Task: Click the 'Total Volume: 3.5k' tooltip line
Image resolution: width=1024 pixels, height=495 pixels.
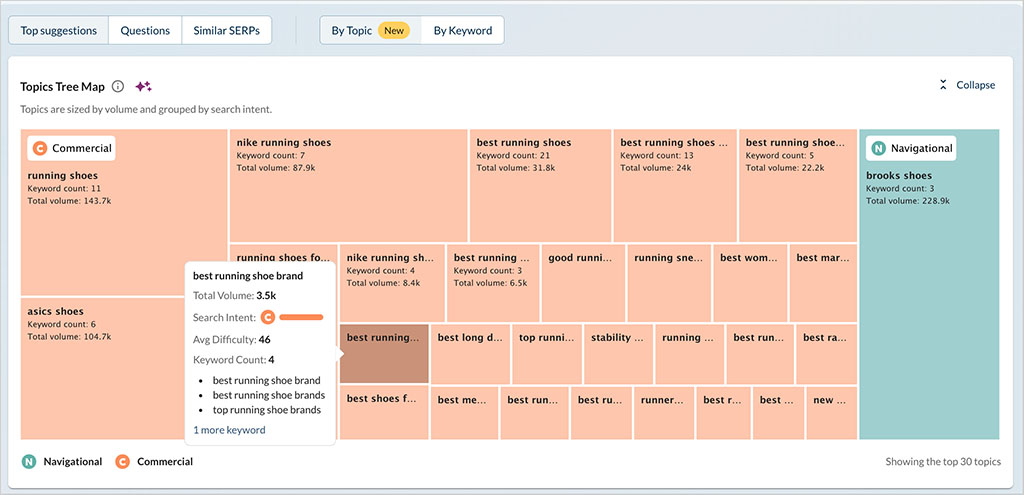Action: point(234,296)
